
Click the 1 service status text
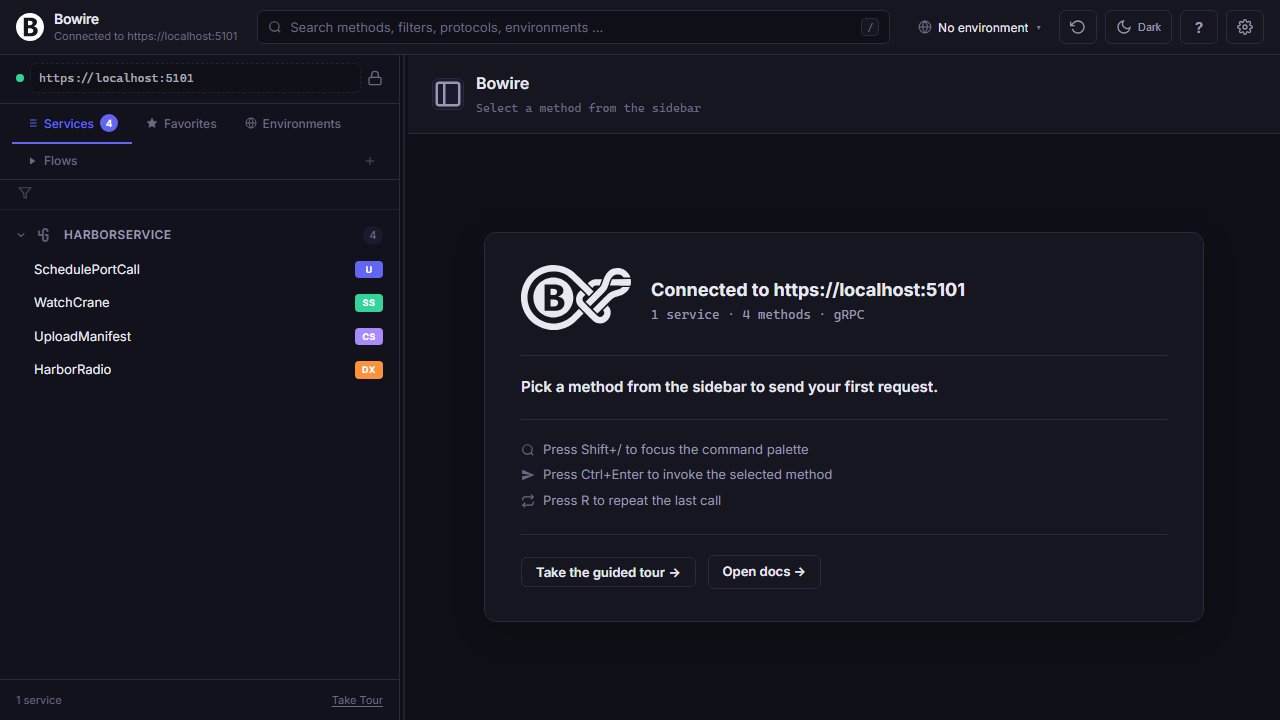coord(39,700)
